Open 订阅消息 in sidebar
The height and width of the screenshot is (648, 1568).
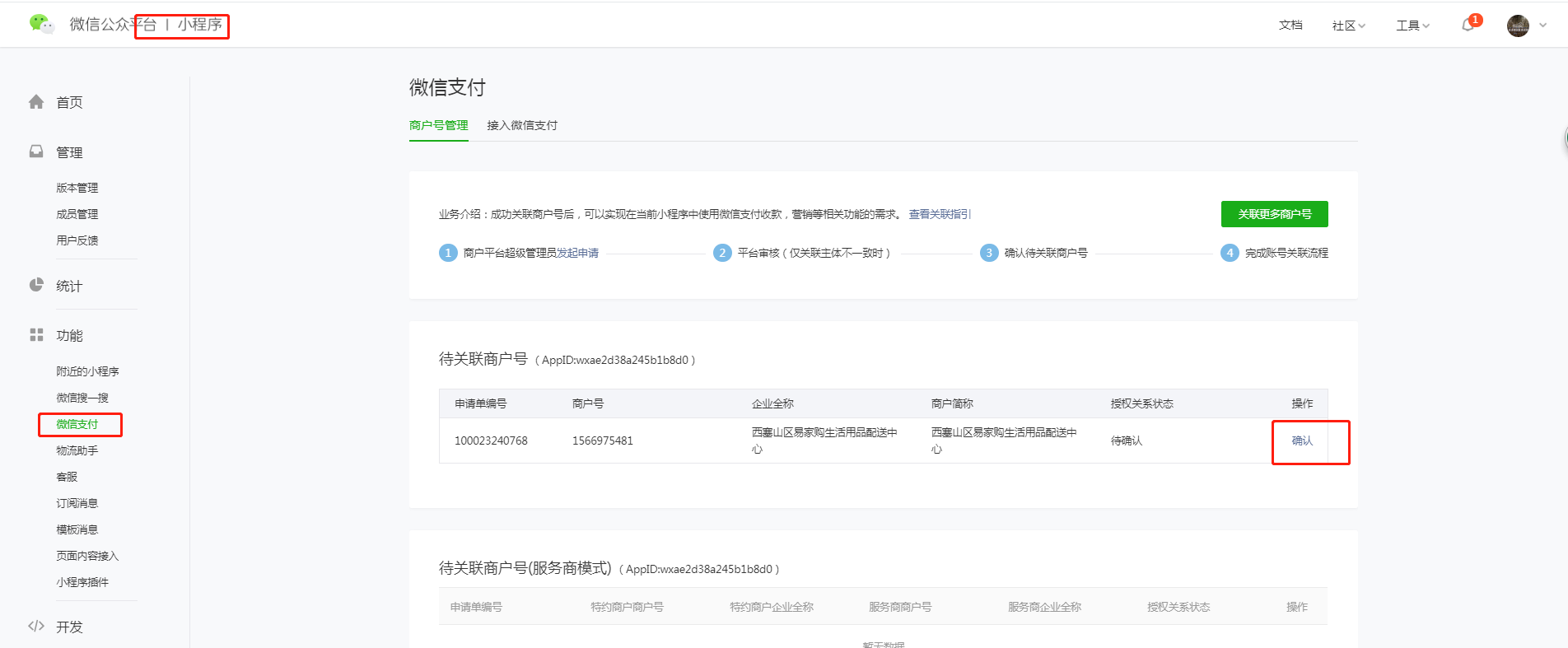pyautogui.click(x=77, y=503)
